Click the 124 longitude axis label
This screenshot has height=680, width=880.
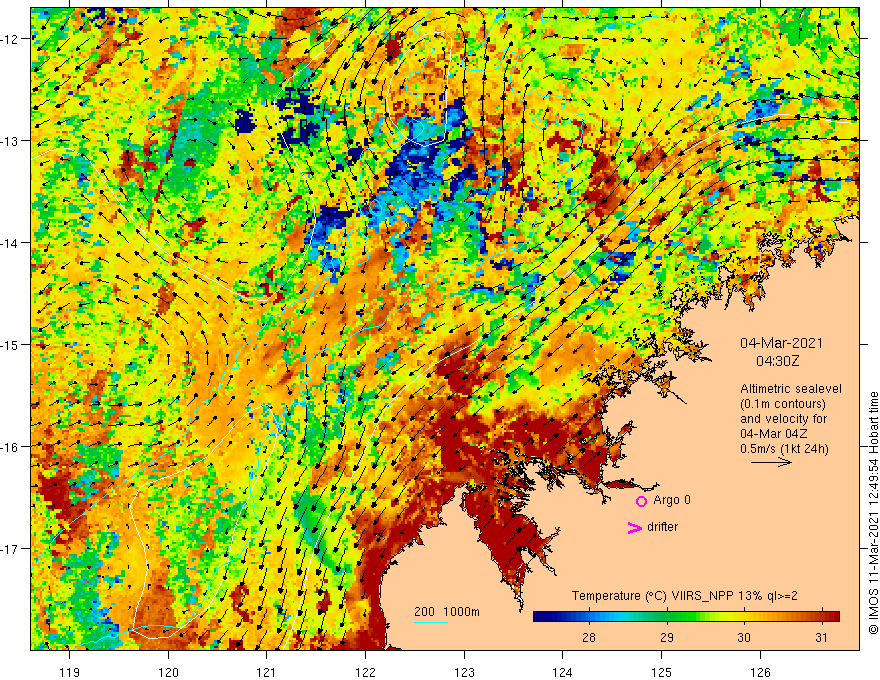563,672
